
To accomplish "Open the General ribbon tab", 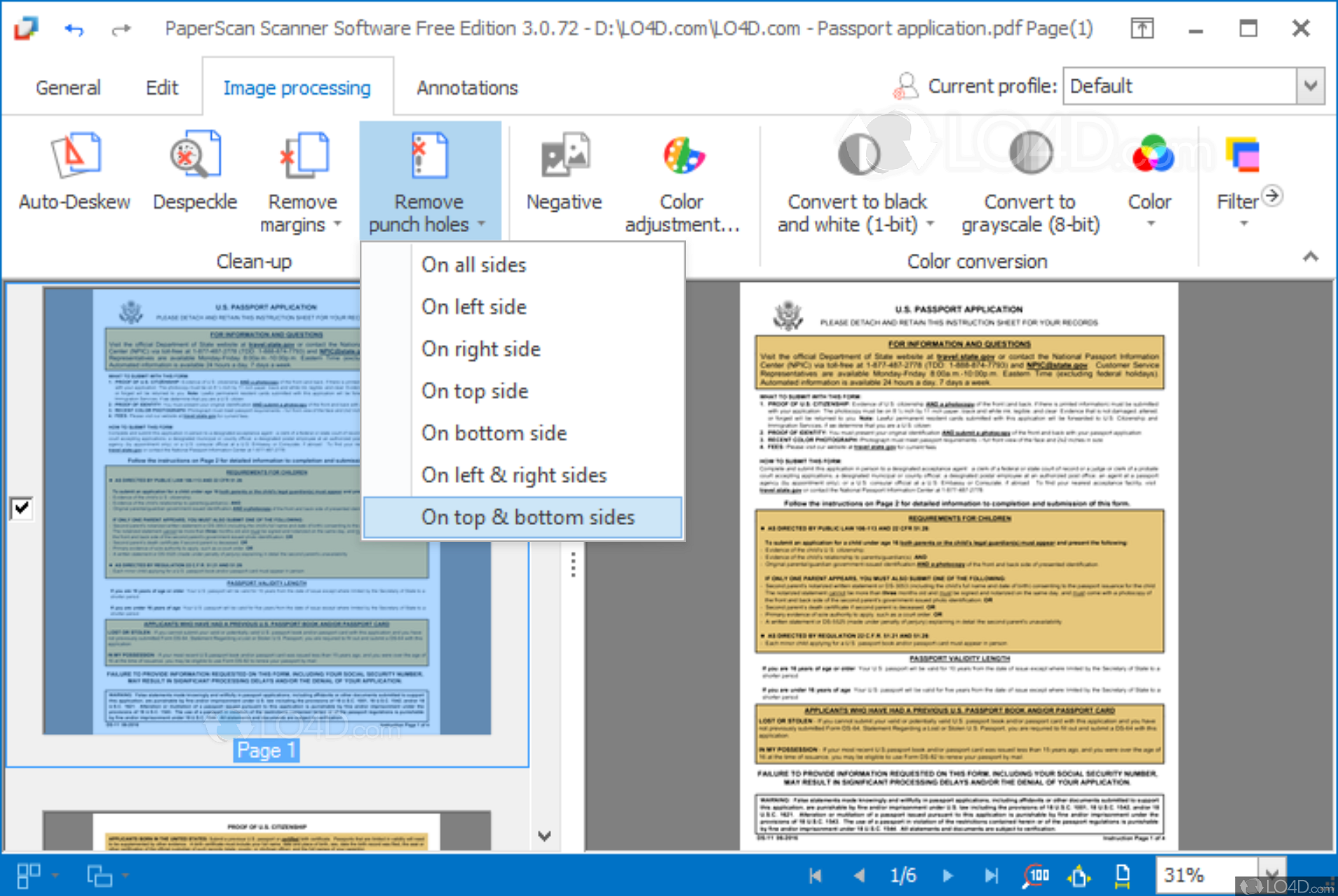I will [68, 88].
